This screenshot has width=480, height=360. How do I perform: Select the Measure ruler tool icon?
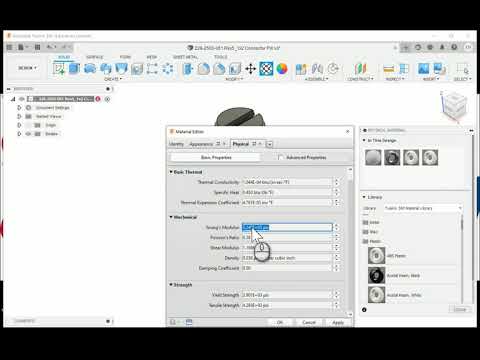point(389,69)
